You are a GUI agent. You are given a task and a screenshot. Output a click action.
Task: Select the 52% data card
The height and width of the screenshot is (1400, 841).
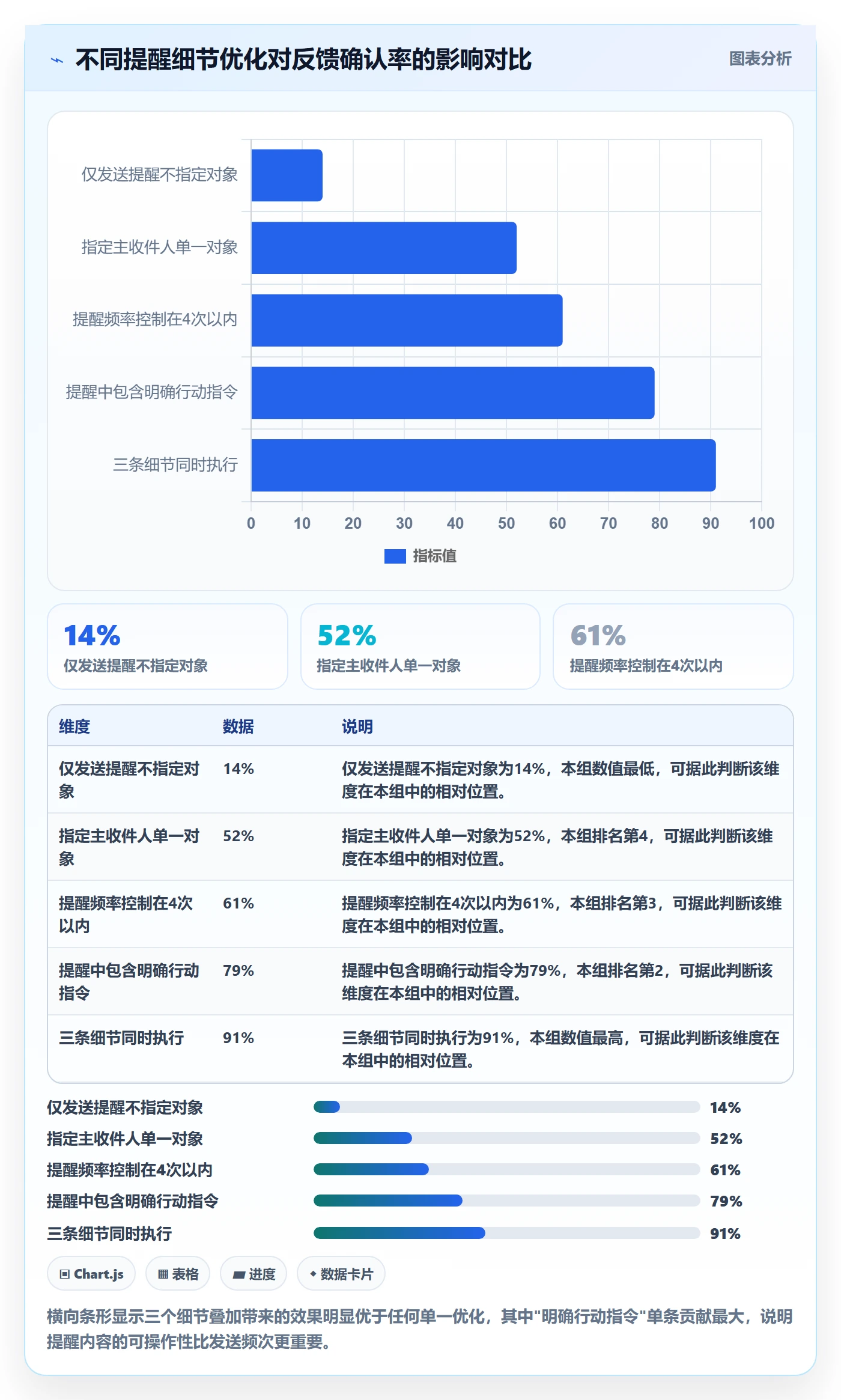(421, 647)
